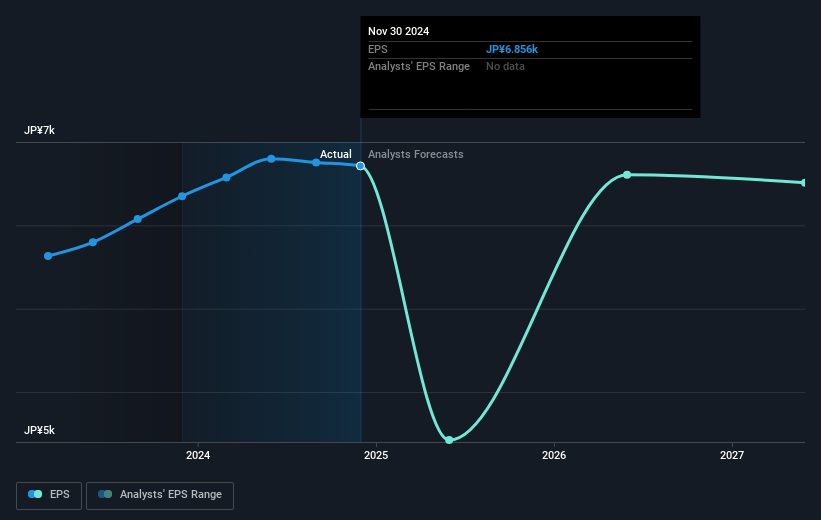
Task: Click the 'Actual' label on chart
Action: coord(336,154)
